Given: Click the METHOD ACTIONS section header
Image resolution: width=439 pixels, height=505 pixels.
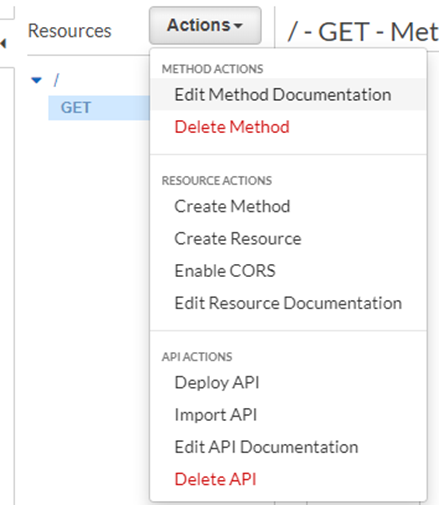Looking at the screenshot, I should [212, 69].
